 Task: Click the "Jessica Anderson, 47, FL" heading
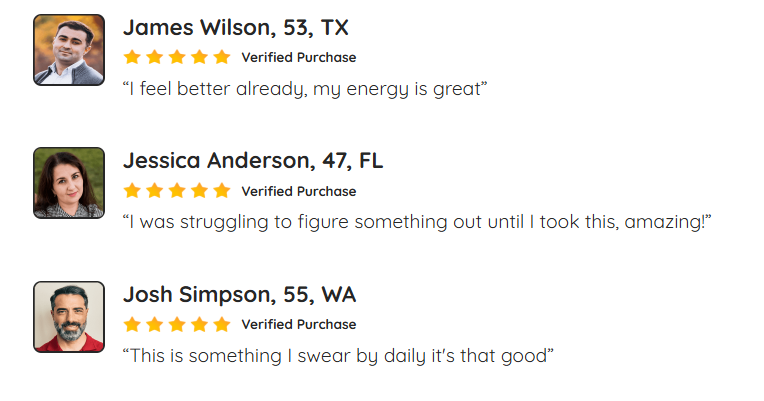point(253,160)
